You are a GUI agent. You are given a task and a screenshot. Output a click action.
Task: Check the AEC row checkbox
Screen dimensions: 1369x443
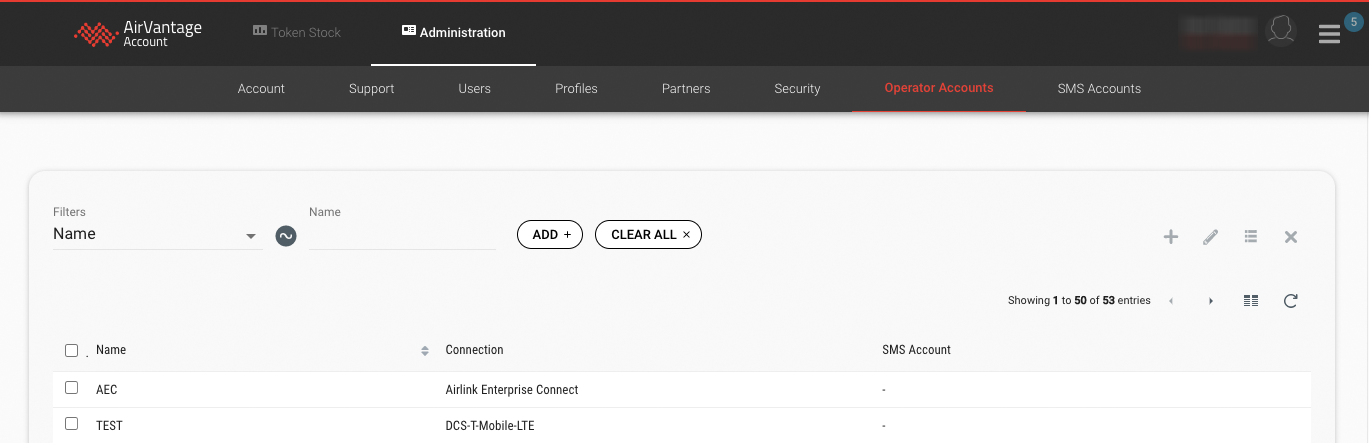(71, 388)
